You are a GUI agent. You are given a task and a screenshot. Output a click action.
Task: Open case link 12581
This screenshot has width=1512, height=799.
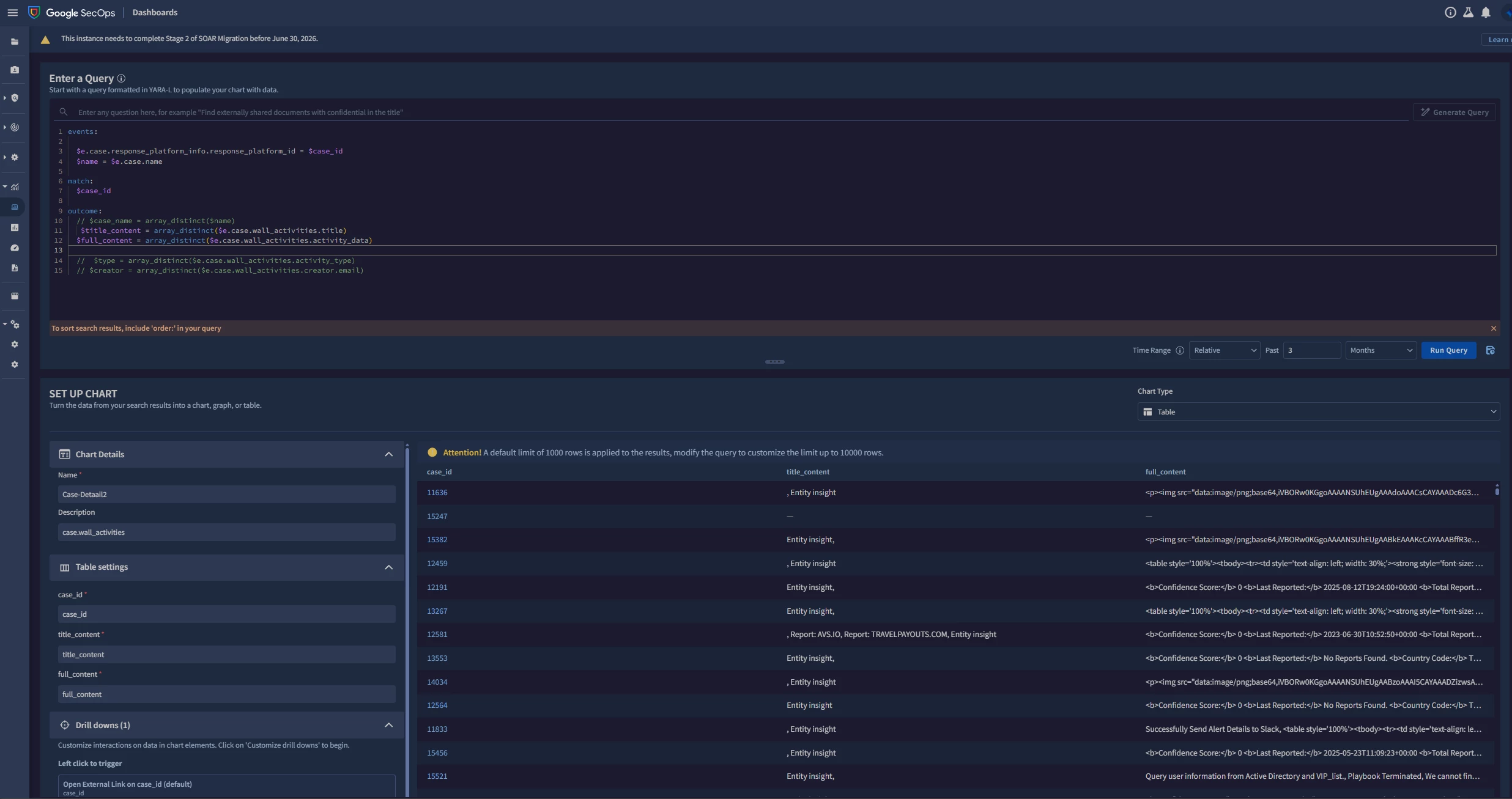tap(437, 635)
